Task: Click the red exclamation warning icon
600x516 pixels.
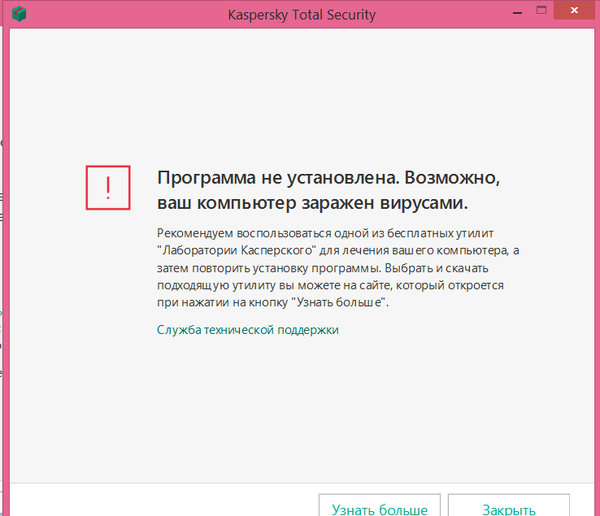Action: pos(108,188)
